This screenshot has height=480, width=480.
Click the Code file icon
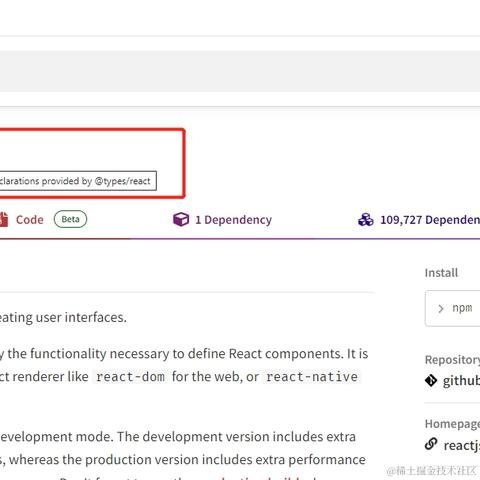4,220
